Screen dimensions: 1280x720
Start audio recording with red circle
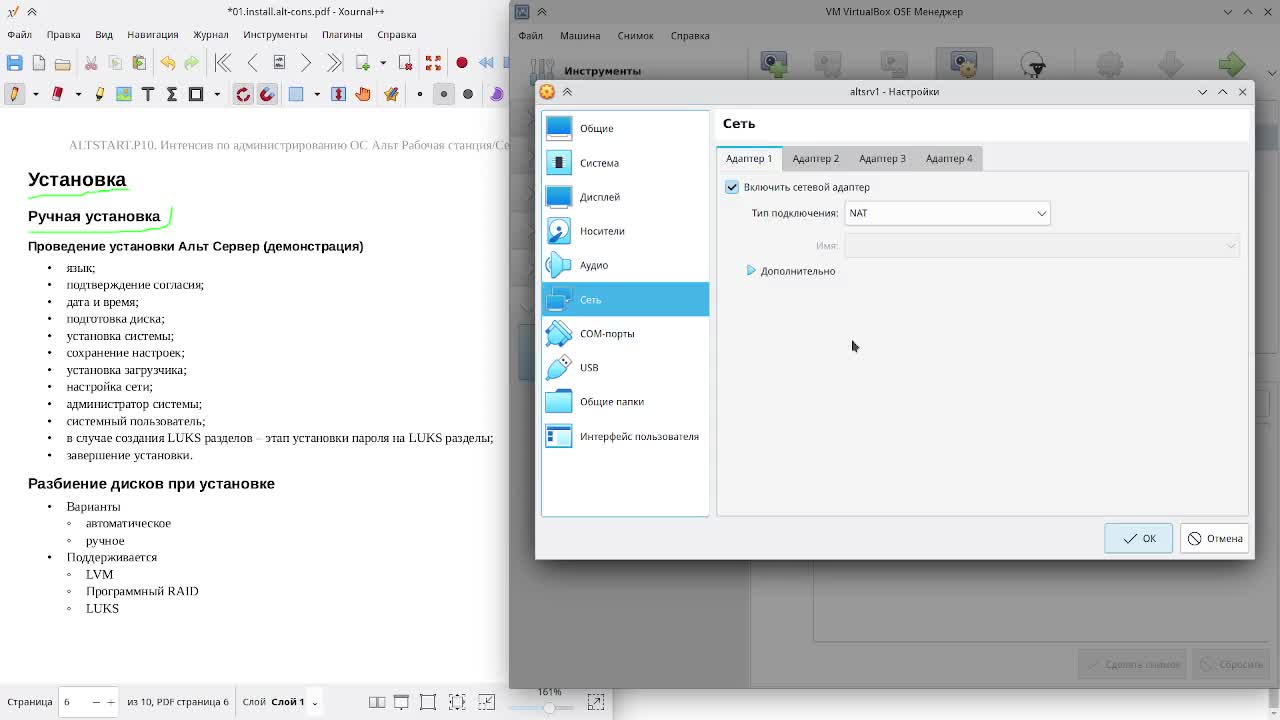461,63
